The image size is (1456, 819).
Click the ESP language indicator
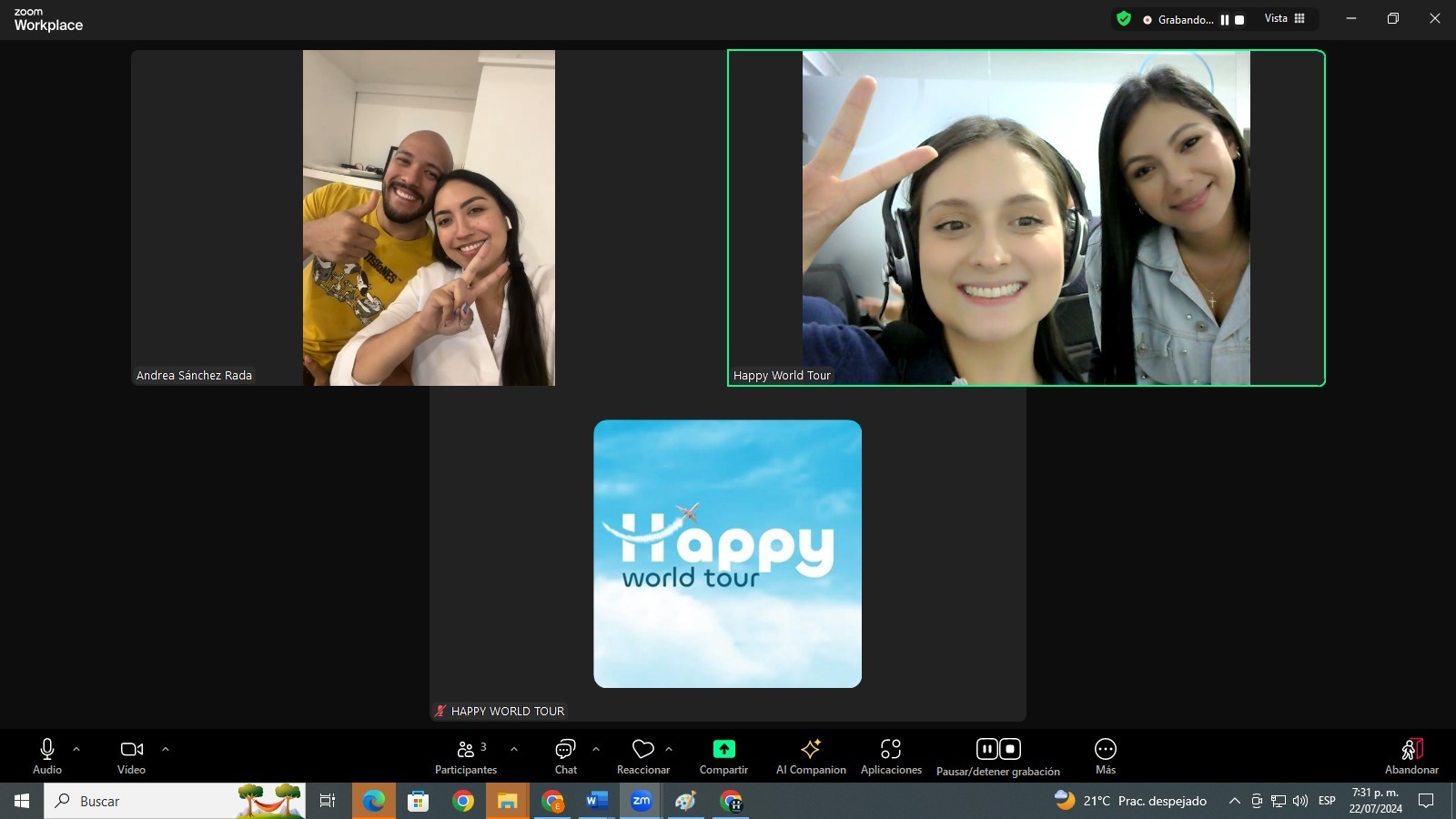click(x=1327, y=801)
